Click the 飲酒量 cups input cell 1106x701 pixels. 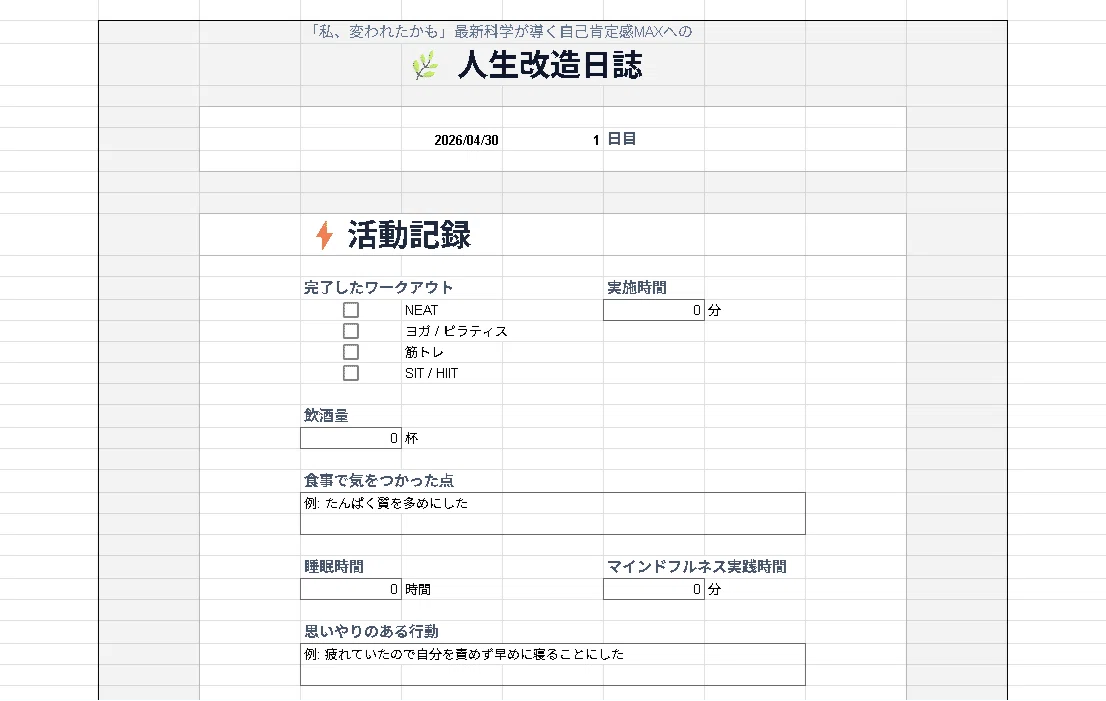(x=351, y=438)
